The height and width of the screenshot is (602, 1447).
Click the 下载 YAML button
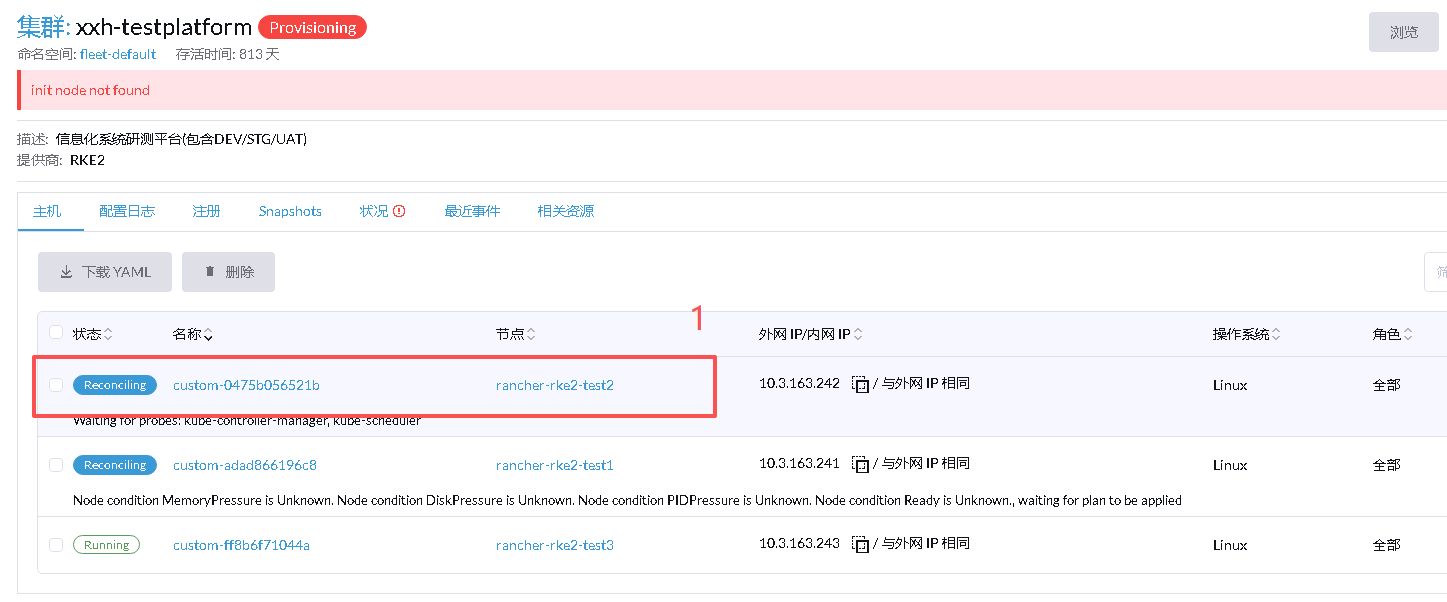tap(105, 272)
